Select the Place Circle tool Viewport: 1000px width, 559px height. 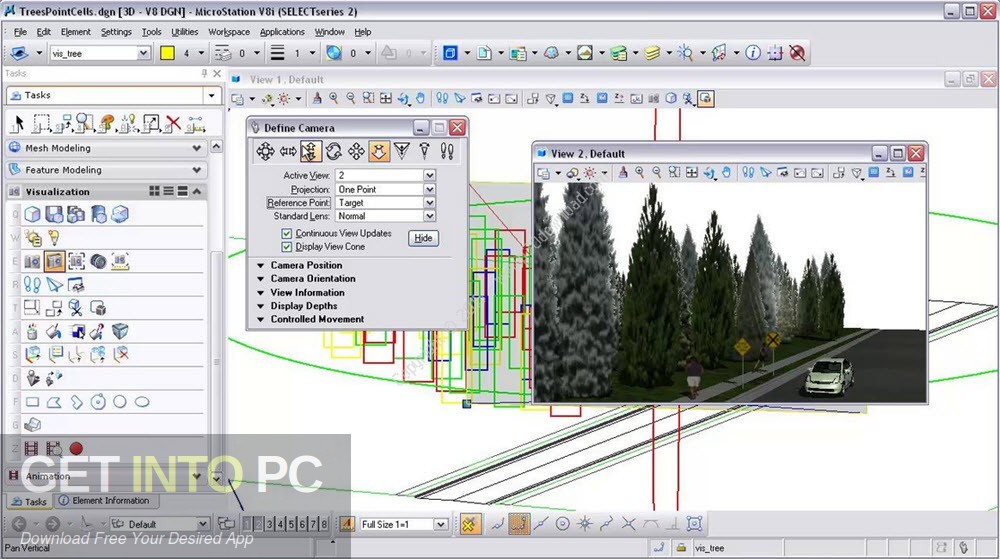[x=119, y=402]
